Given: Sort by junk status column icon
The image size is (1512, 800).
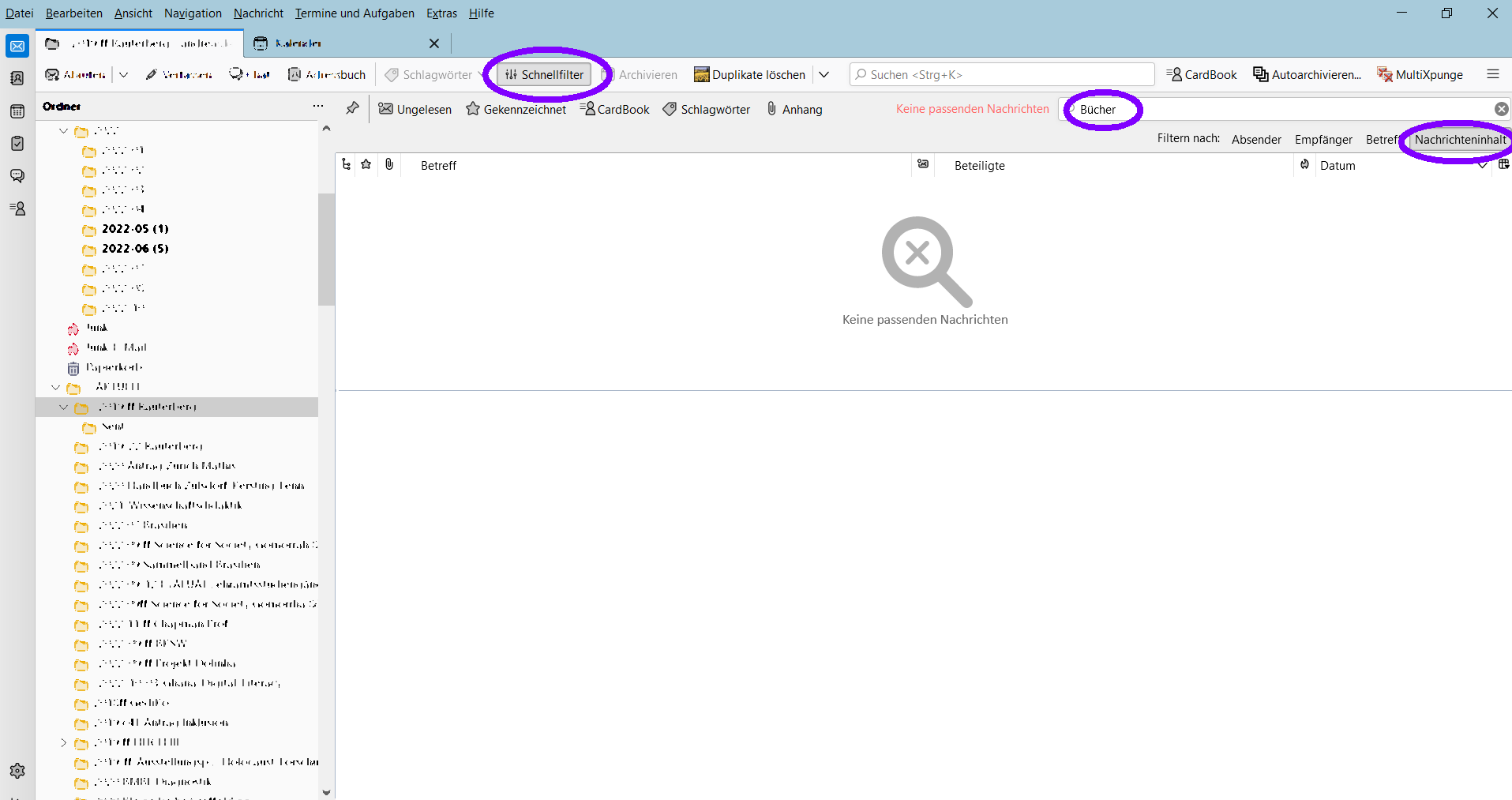Looking at the screenshot, I should coord(1305,164).
